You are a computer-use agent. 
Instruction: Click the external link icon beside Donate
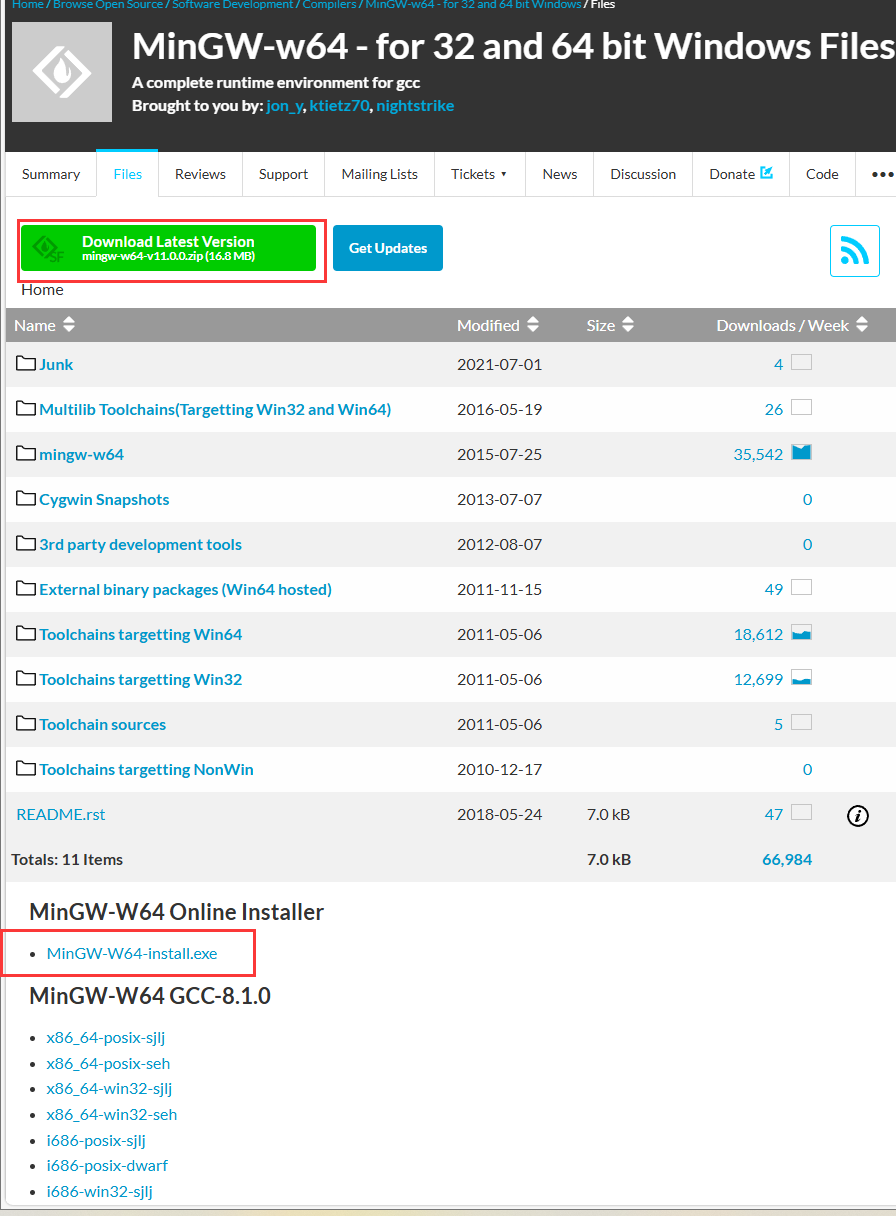(767, 173)
